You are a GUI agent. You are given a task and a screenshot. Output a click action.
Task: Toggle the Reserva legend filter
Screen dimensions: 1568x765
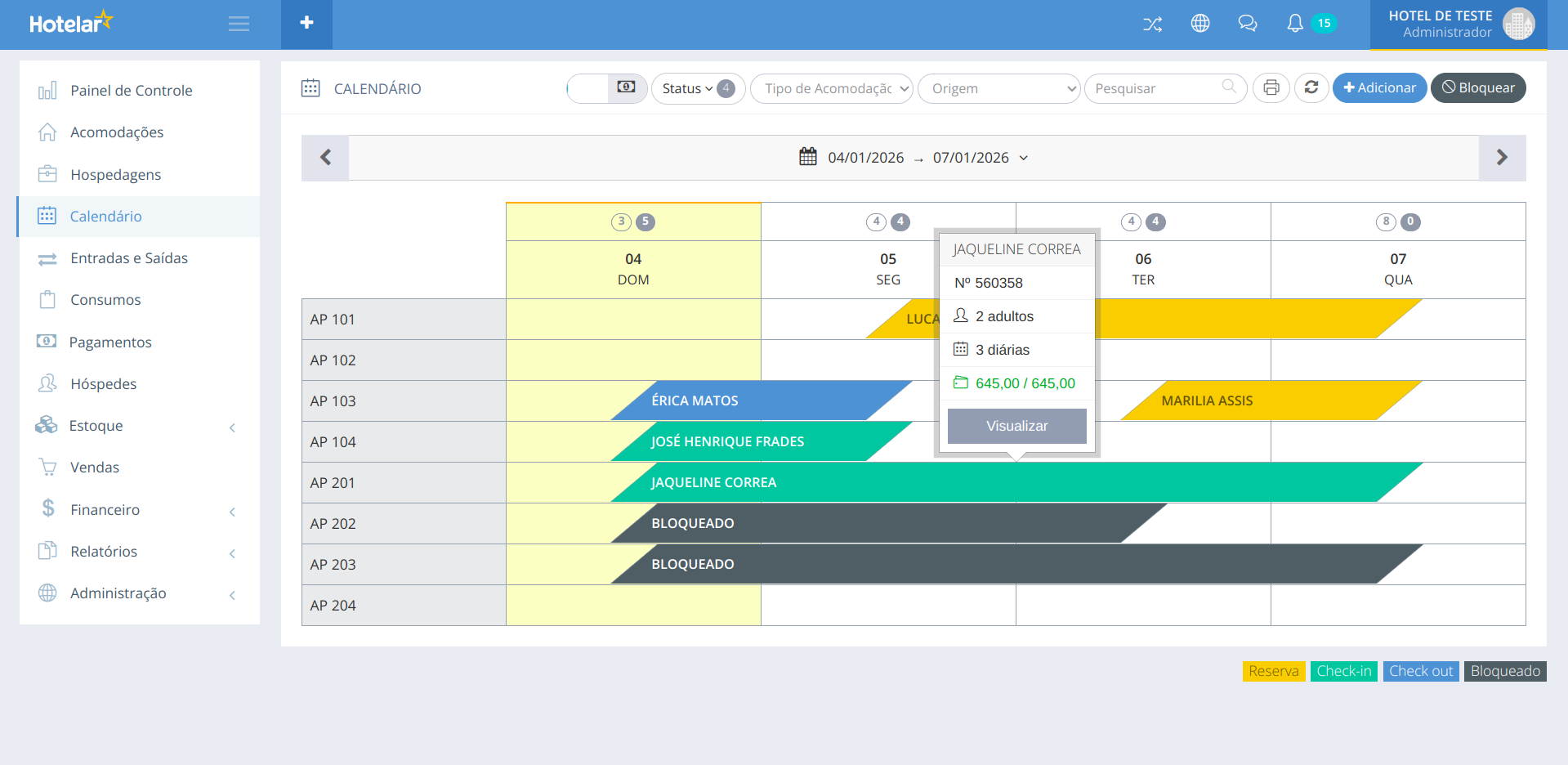point(1273,671)
